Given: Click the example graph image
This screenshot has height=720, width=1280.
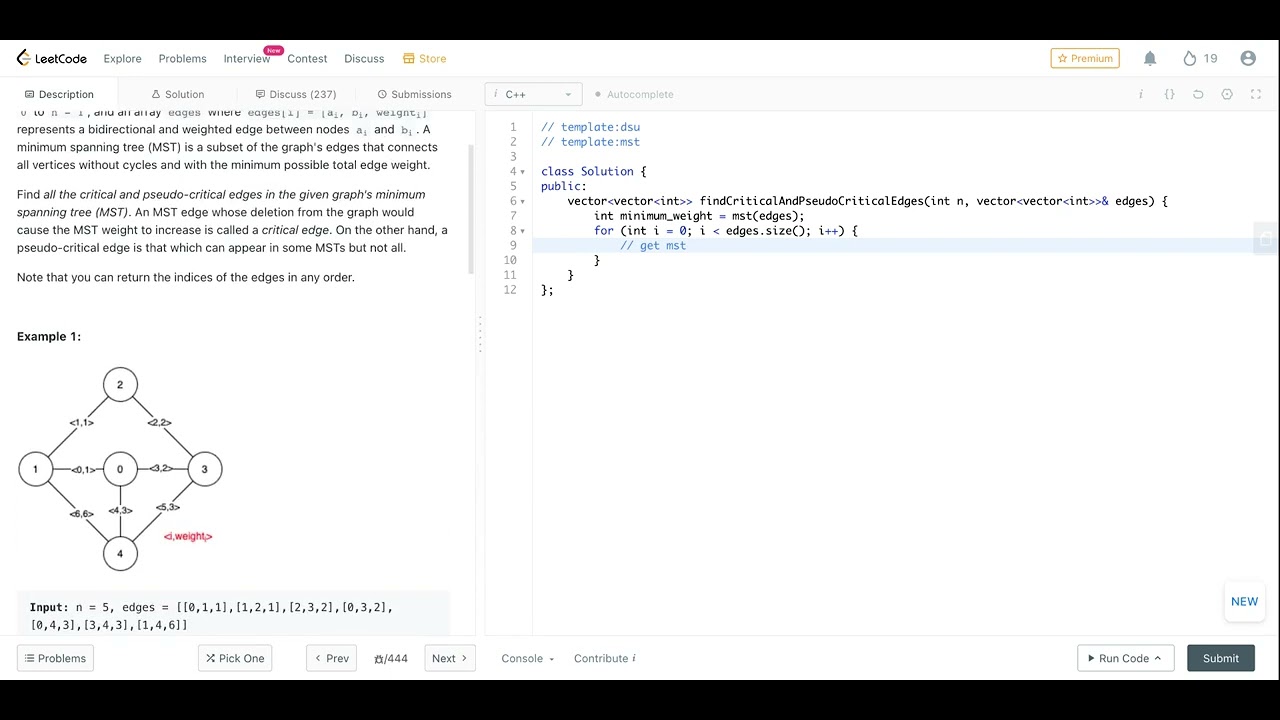Looking at the screenshot, I should click(x=120, y=469).
